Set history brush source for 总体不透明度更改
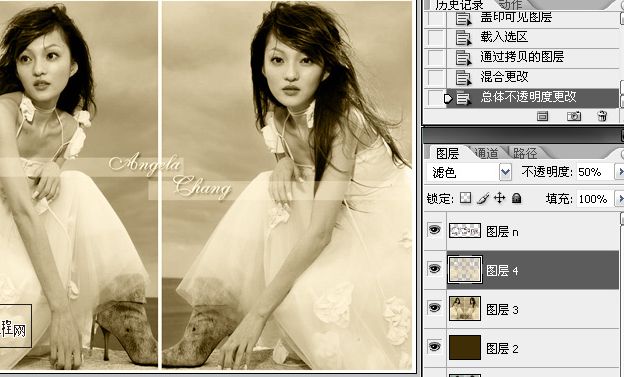Viewport: 624px width, 377px height. click(x=435, y=98)
